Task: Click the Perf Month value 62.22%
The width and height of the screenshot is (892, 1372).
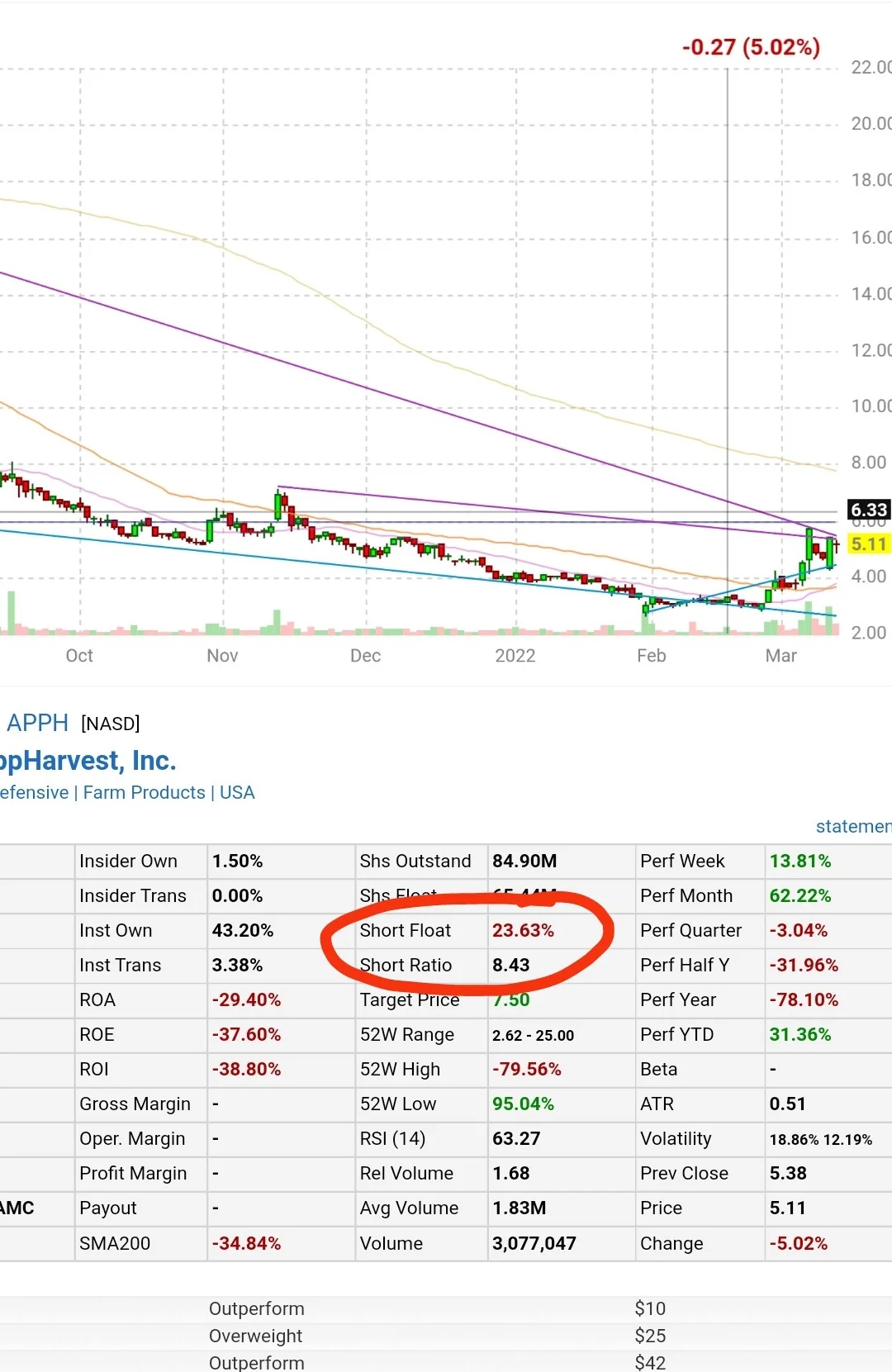Action: click(x=800, y=895)
